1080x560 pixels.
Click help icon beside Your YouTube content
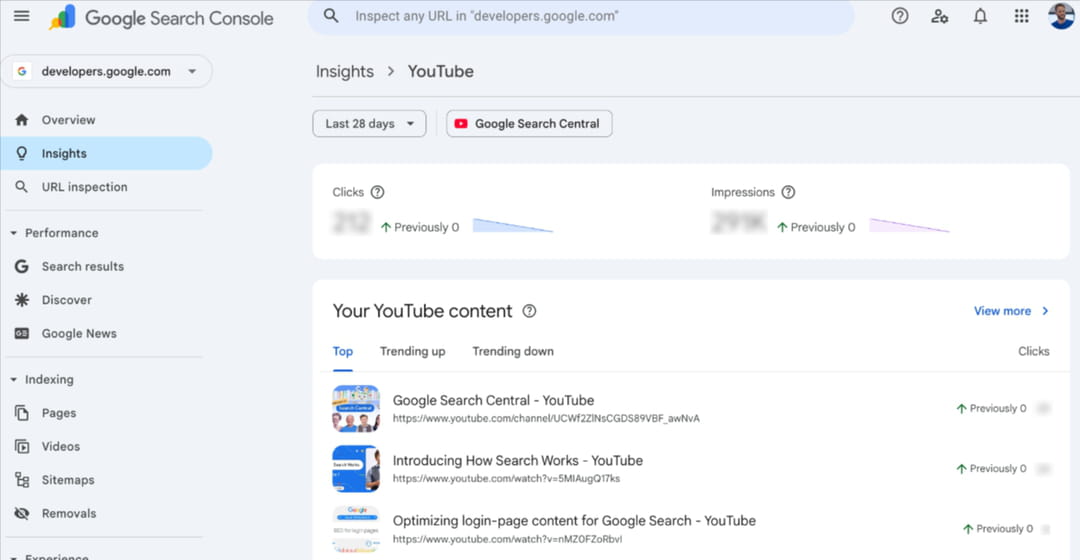[529, 311]
